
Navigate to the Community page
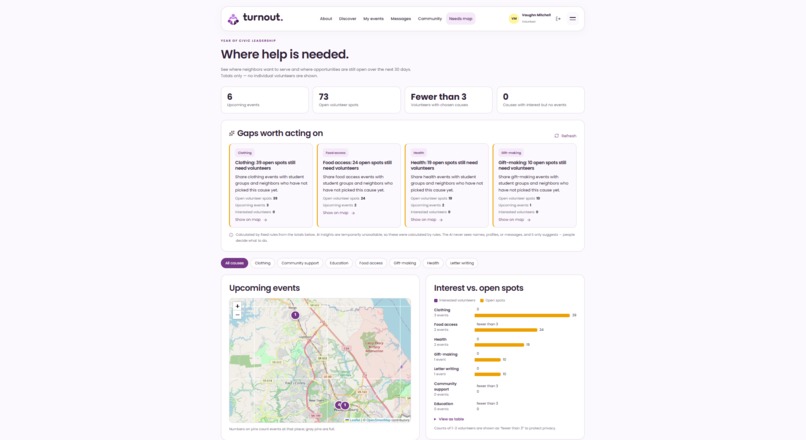pos(430,19)
